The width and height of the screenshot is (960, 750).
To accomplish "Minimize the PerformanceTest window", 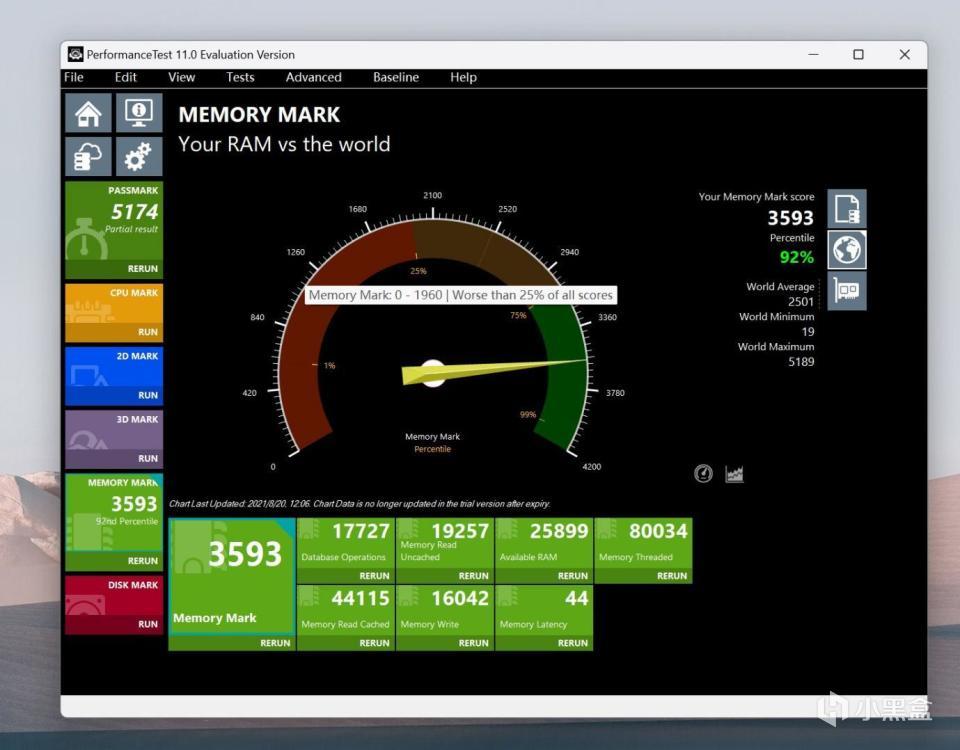I will [x=813, y=54].
